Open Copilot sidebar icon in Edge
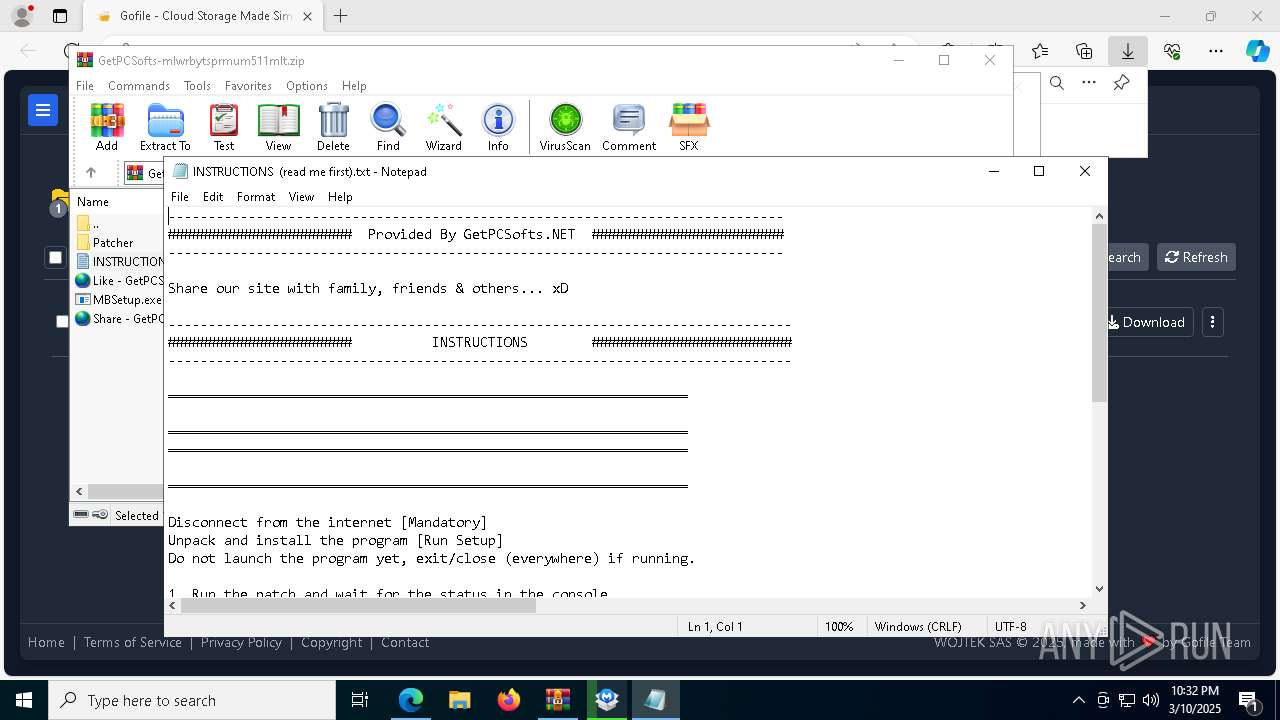This screenshot has height=720, width=1280. 1258,51
